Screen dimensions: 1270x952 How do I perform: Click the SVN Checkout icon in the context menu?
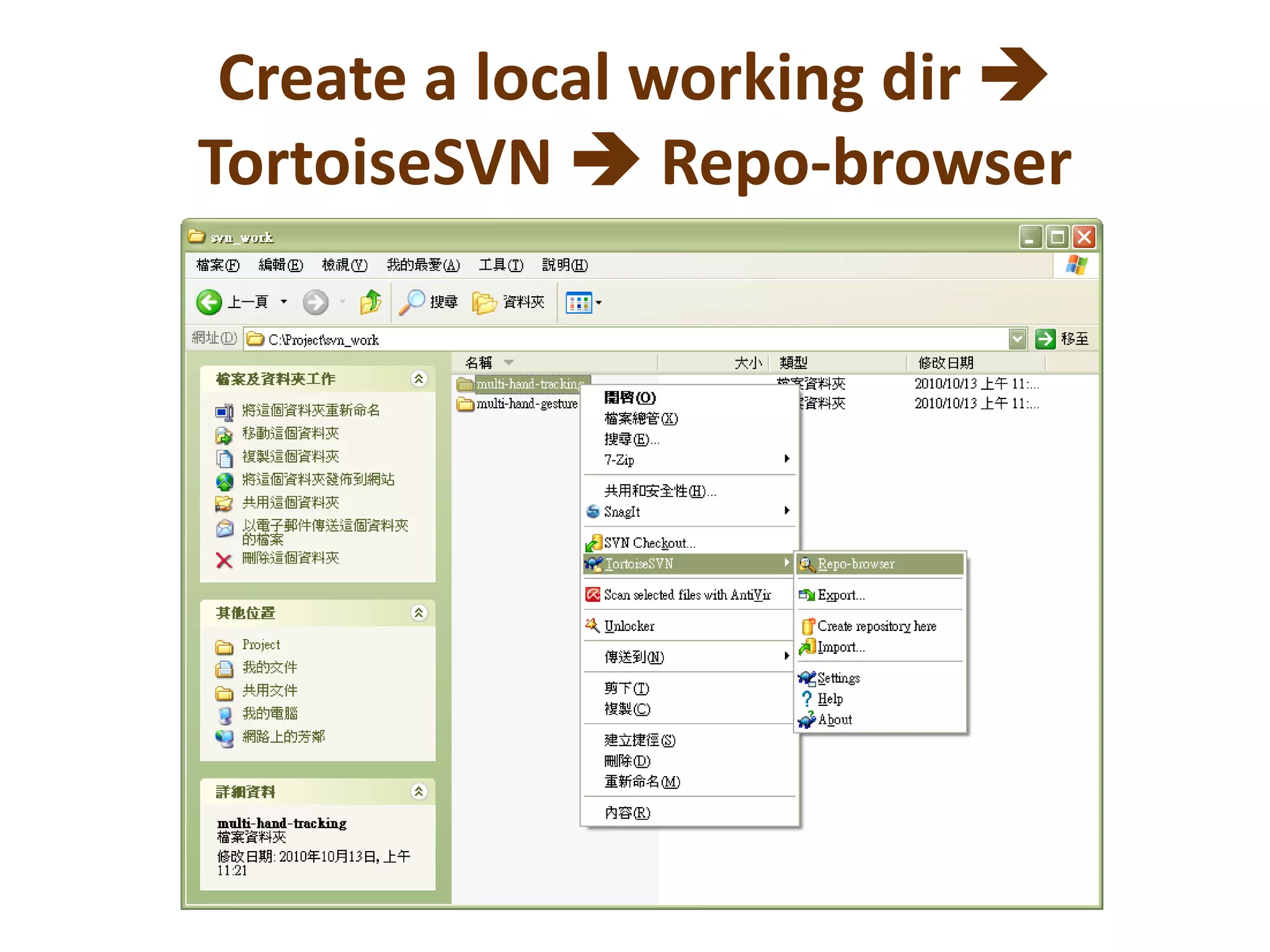tap(593, 543)
